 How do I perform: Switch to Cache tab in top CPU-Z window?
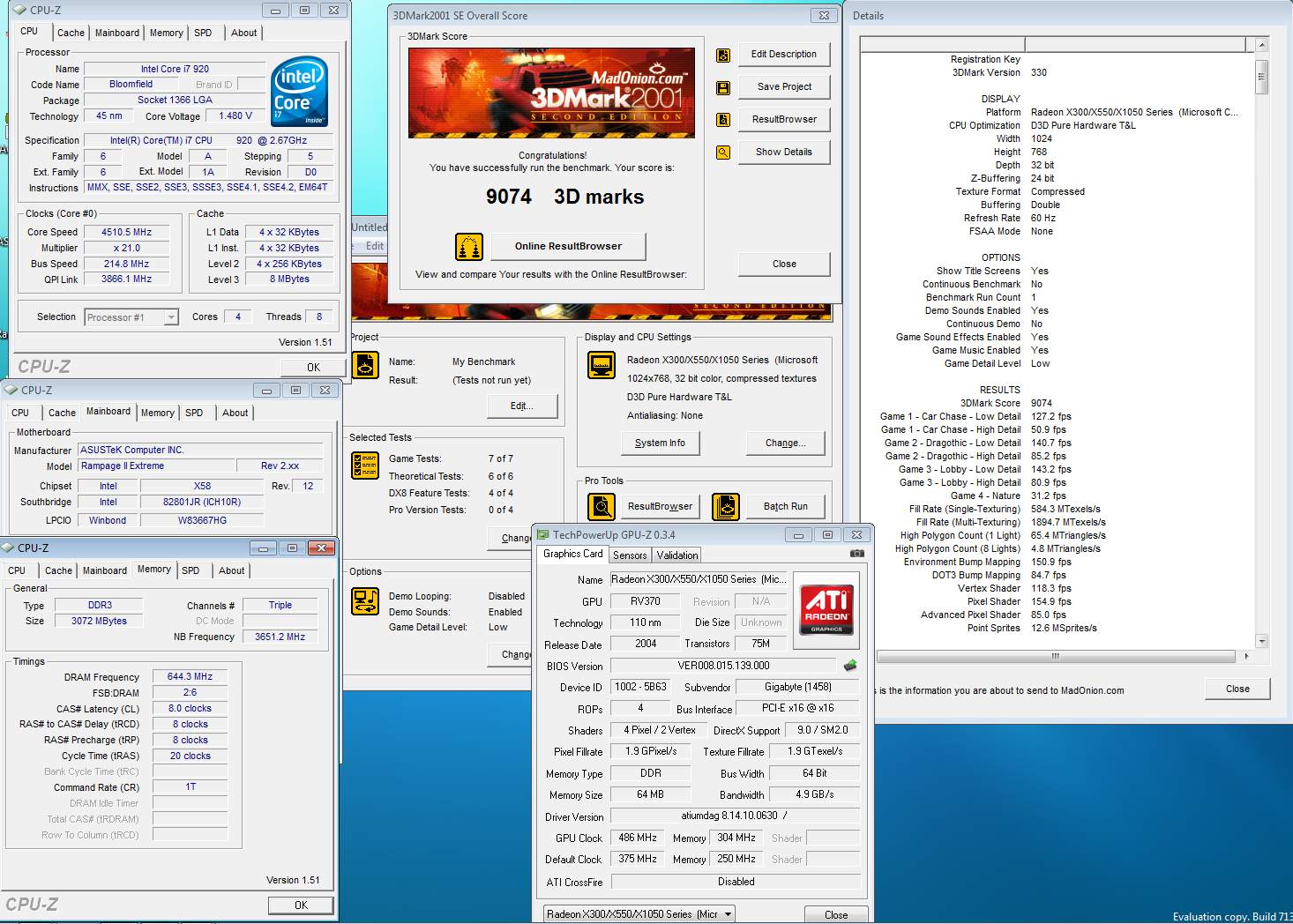(x=71, y=33)
